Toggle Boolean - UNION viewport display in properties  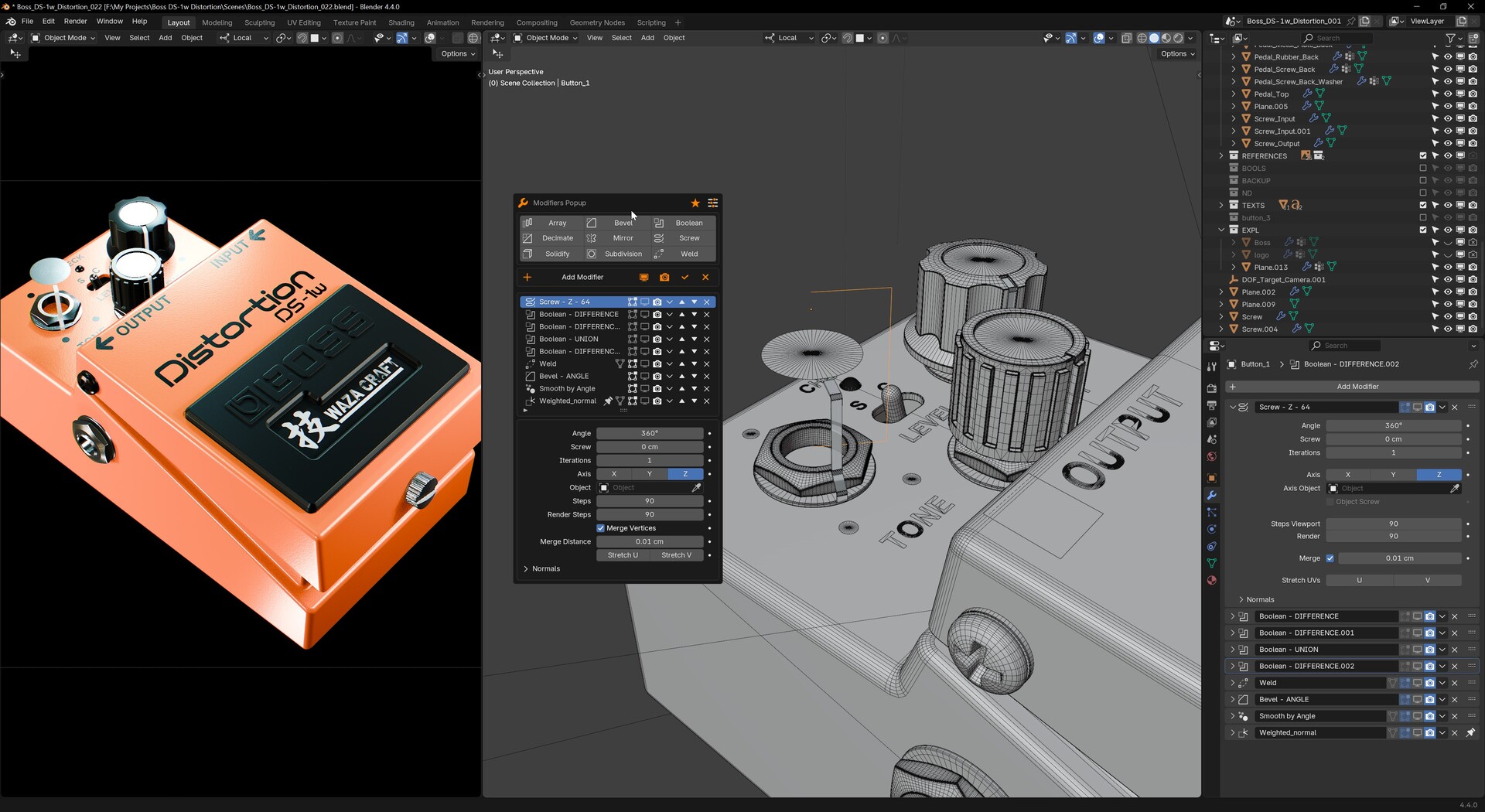(x=1417, y=650)
